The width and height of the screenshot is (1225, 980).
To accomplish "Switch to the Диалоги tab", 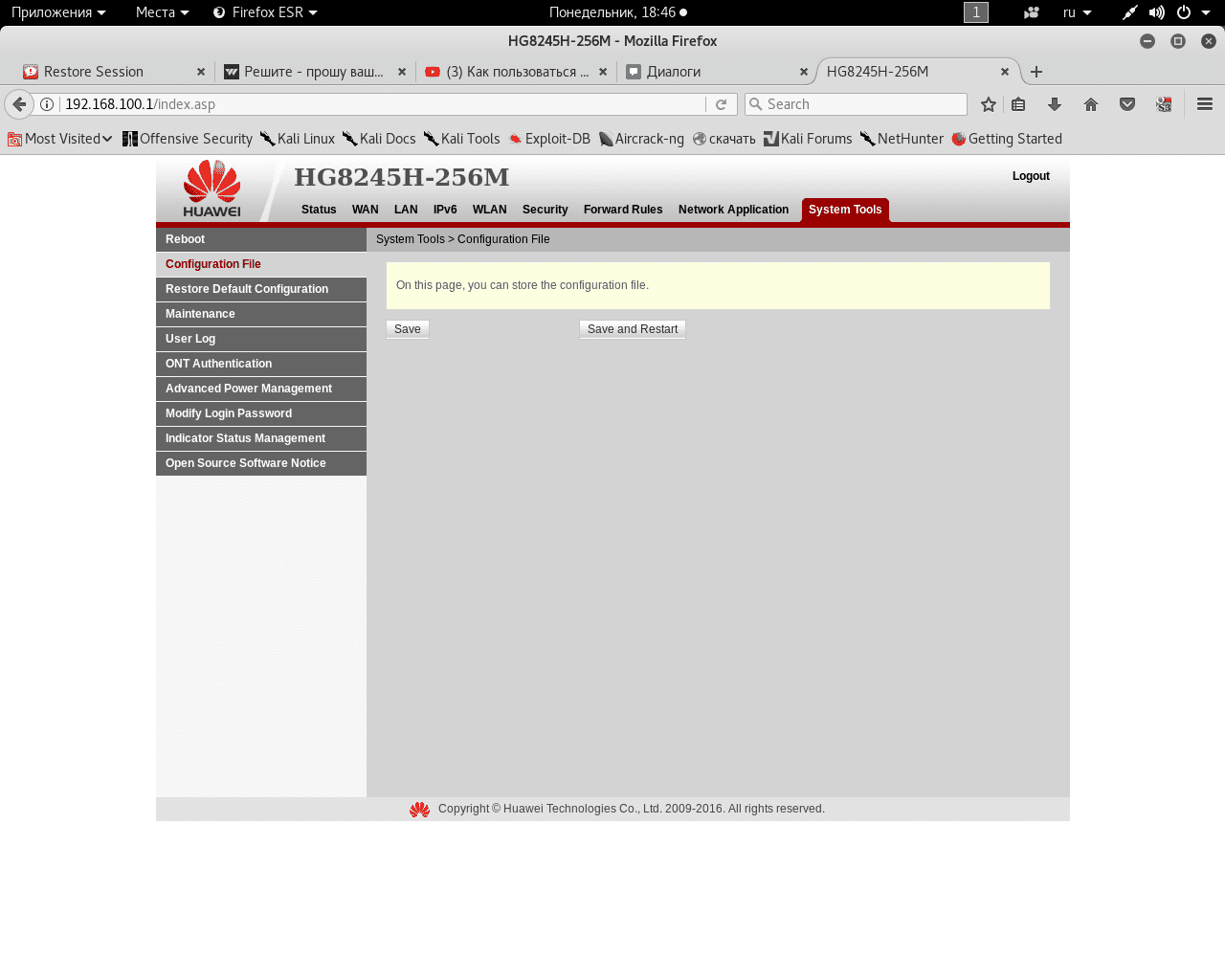I will pos(718,72).
